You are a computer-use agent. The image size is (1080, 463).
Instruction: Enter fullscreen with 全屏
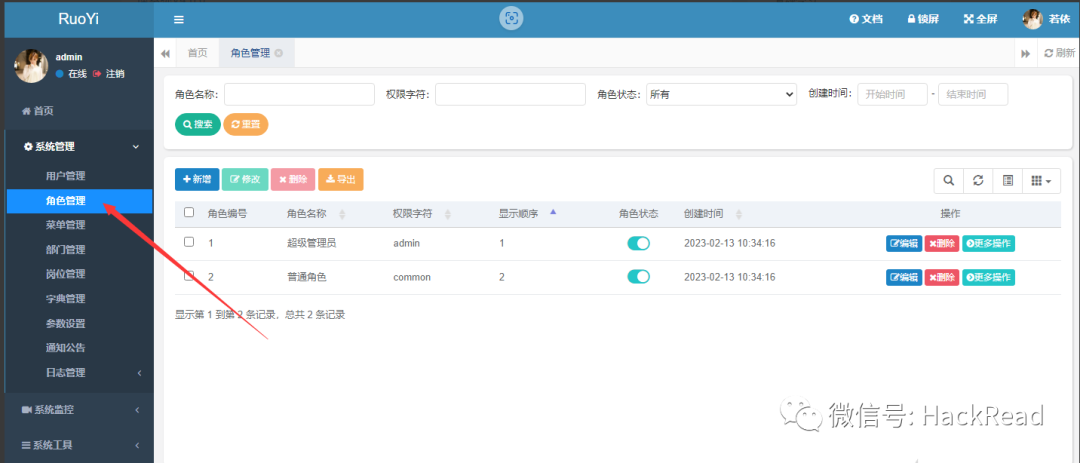980,19
